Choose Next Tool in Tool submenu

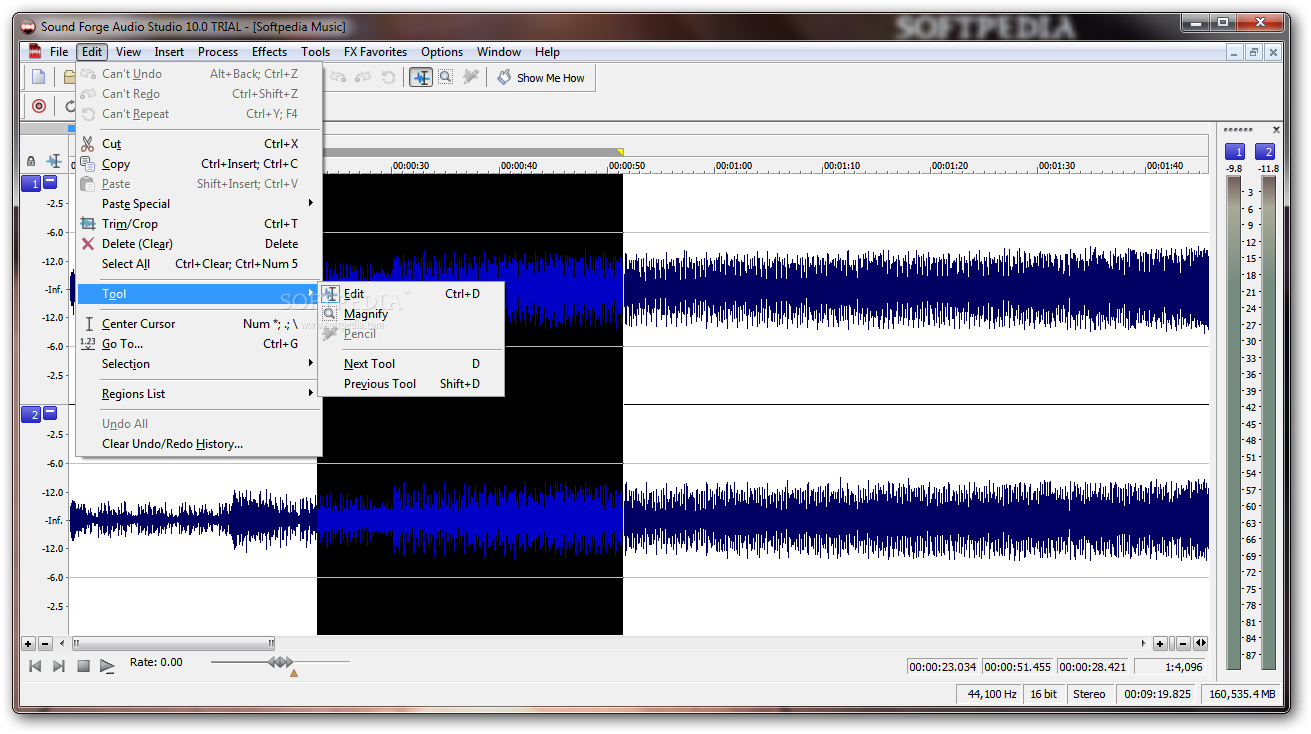411,364
